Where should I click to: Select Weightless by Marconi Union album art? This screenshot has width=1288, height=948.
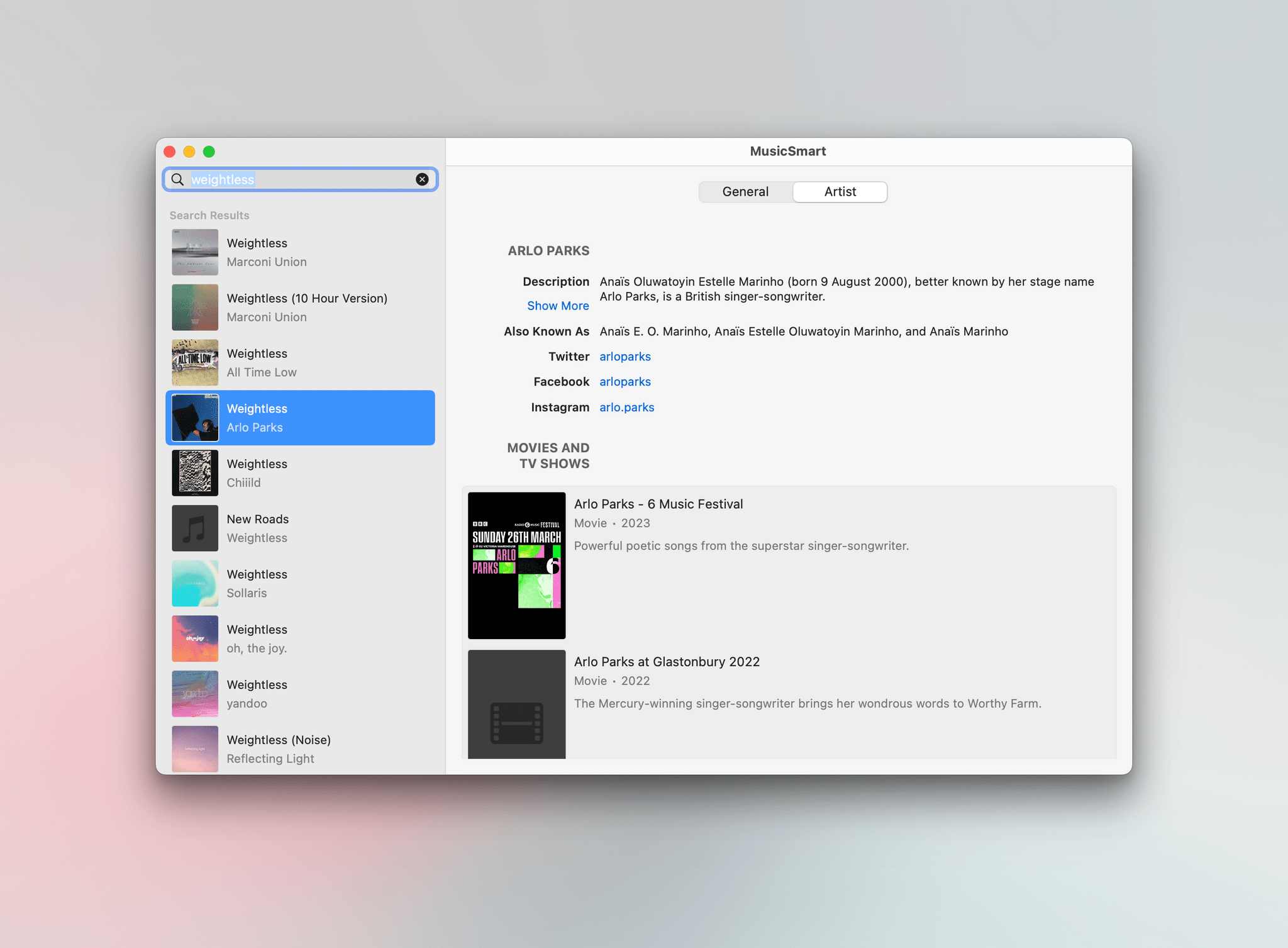pos(195,252)
